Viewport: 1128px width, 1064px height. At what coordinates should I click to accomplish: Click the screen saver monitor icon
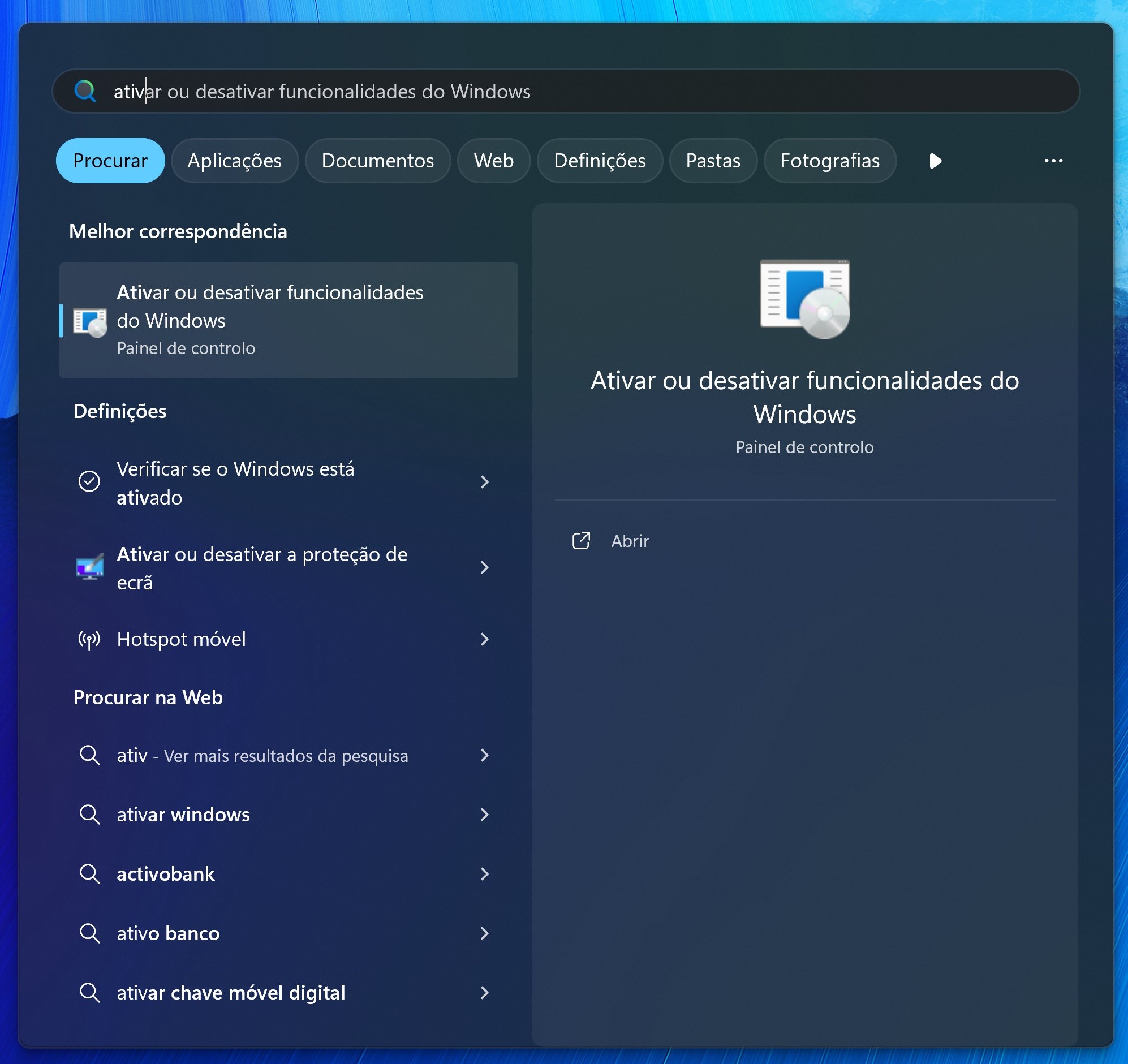click(89, 567)
